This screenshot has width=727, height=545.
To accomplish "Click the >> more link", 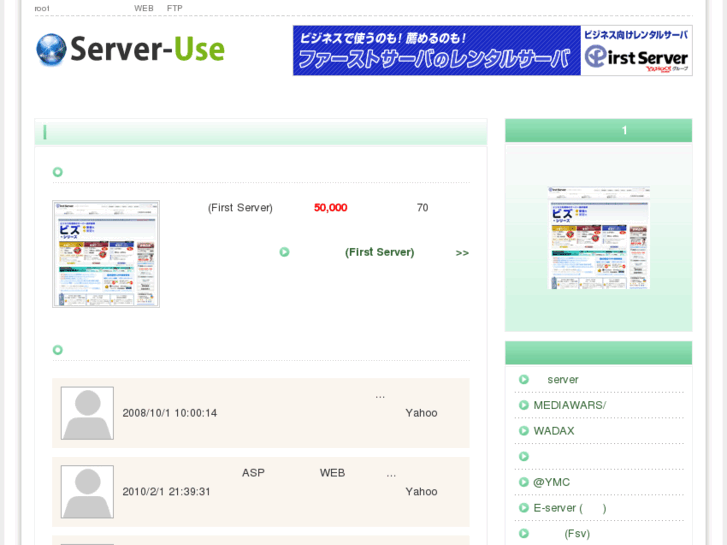I will pos(462,253).
